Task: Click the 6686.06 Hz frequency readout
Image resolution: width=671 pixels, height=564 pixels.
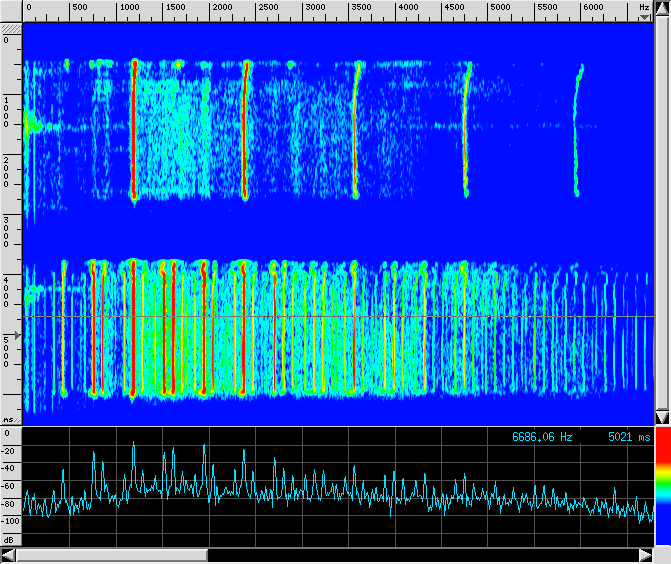Action: click(542, 437)
